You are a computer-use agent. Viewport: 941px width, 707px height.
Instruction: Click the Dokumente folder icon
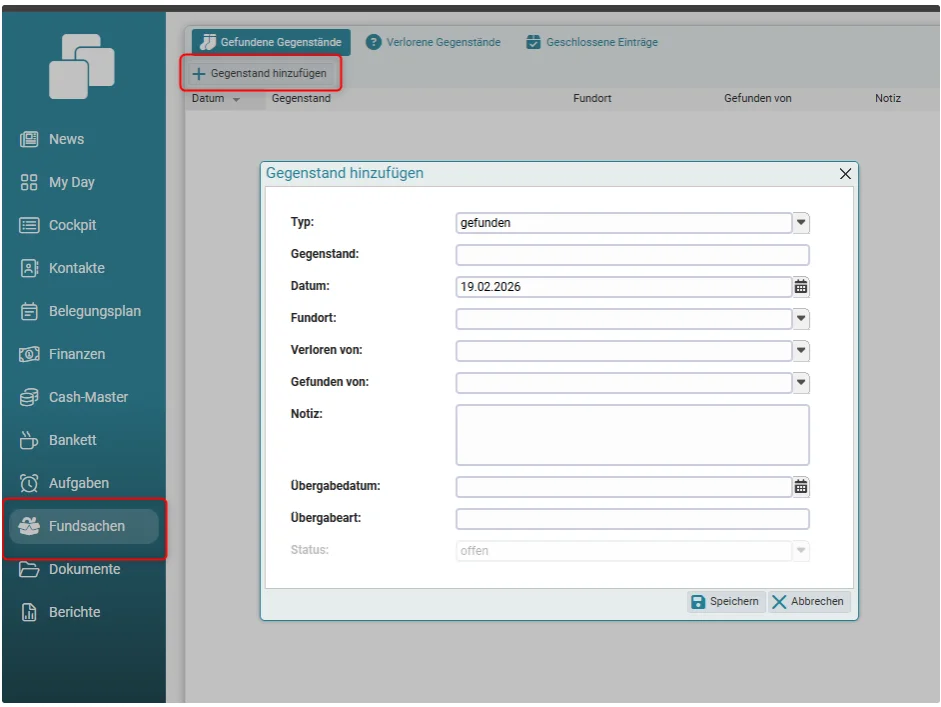coord(29,570)
